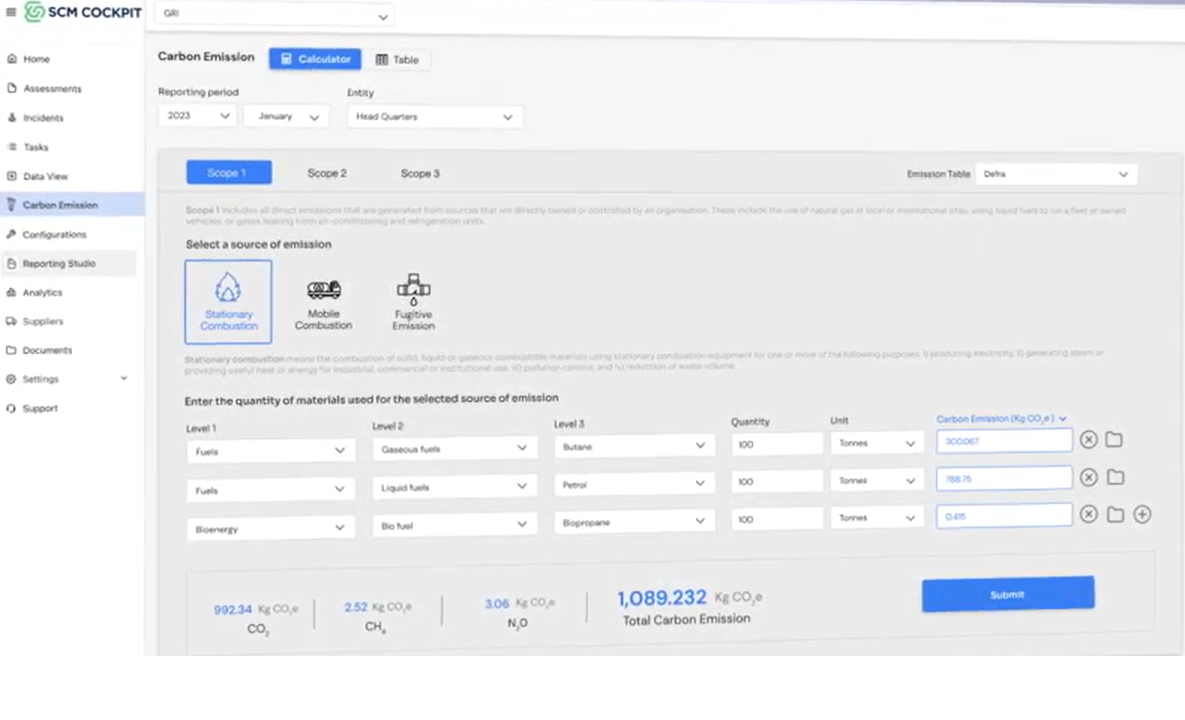Image resolution: width=1185 pixels, height=720 pixels.
Task: Toggle the sidebar with hamburger menu
Action: click(10, 10)
